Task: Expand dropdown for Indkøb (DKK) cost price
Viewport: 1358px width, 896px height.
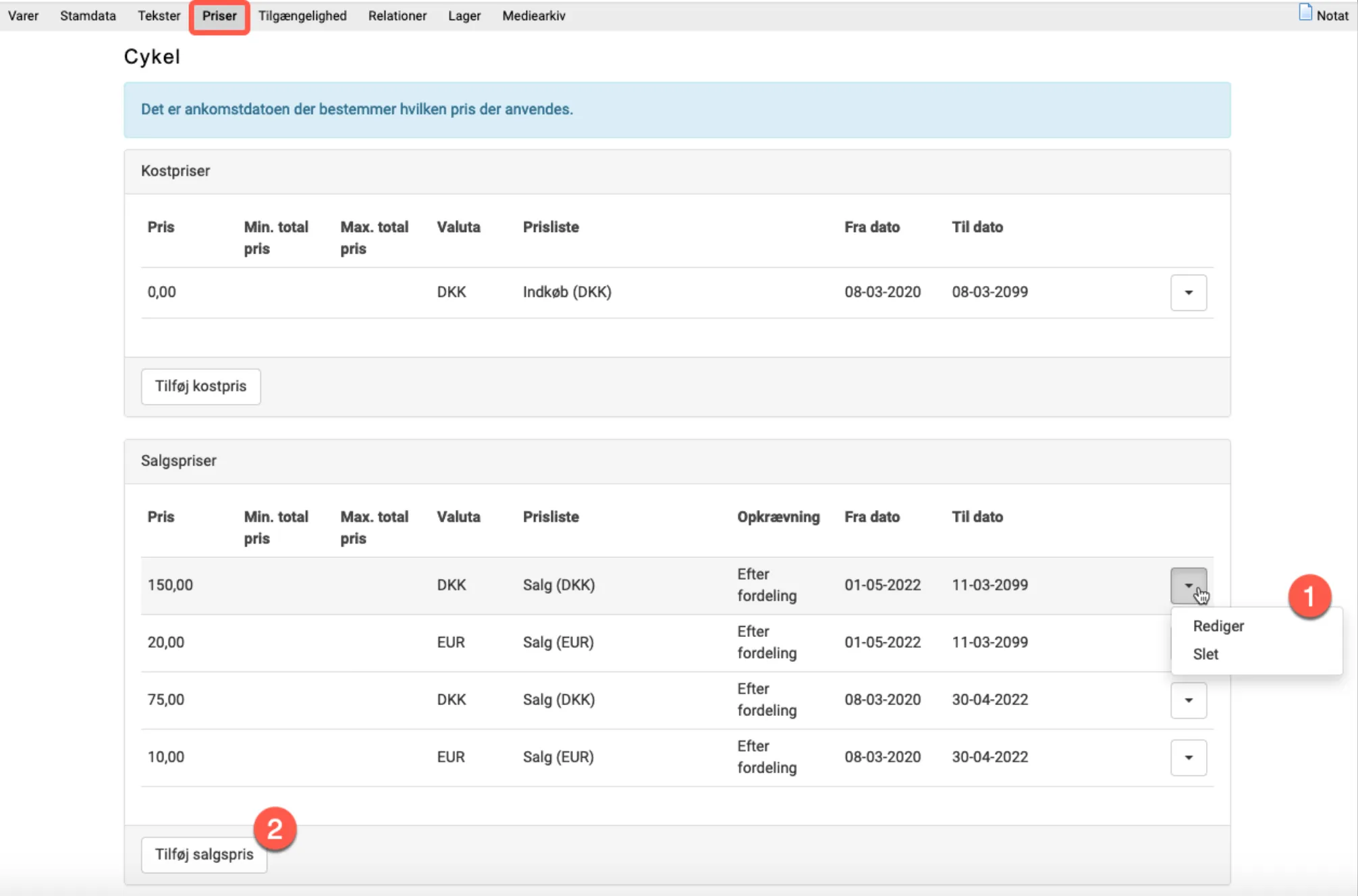Action: (1188, 292)
